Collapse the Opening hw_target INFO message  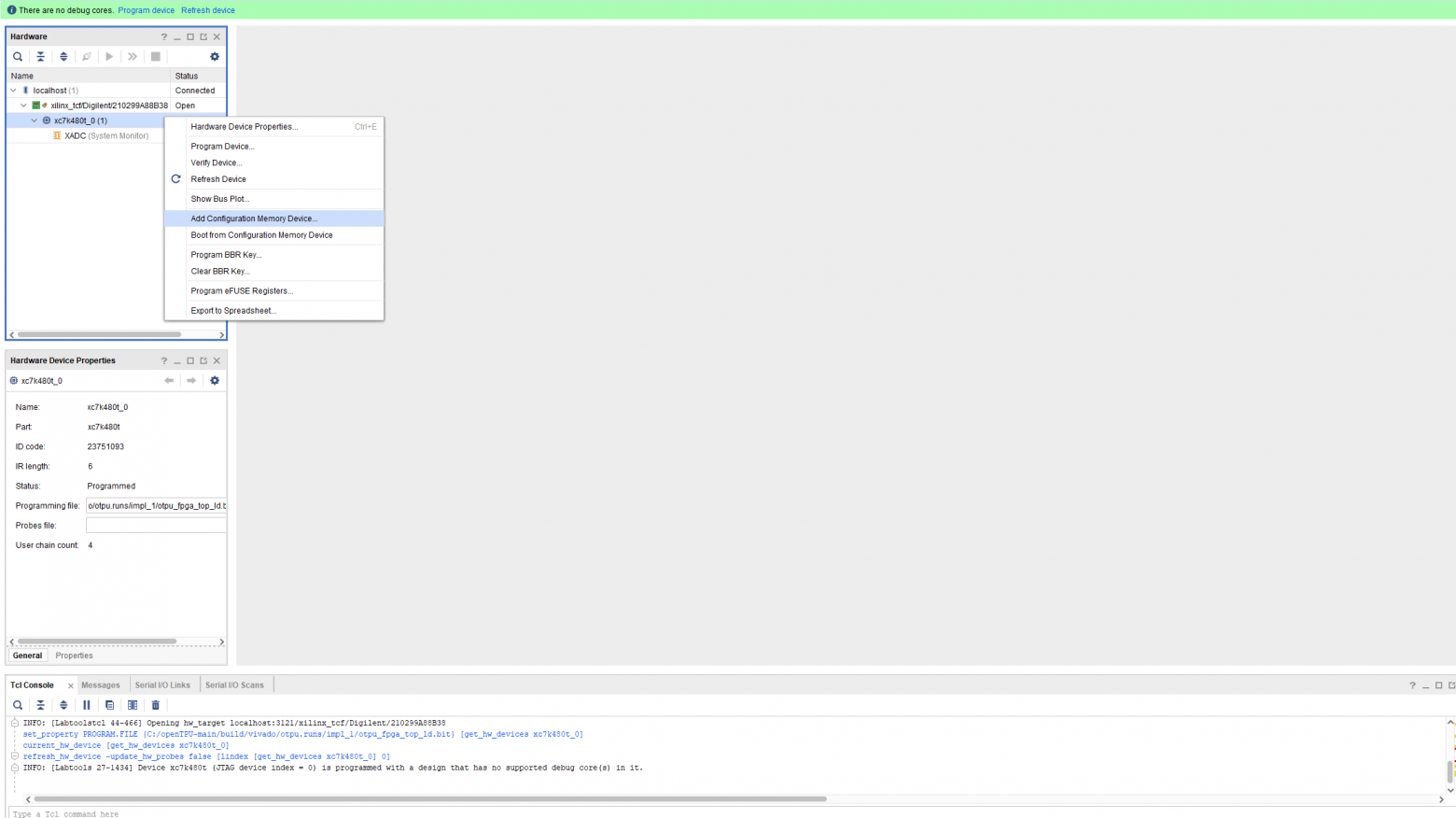pos(15,723)
